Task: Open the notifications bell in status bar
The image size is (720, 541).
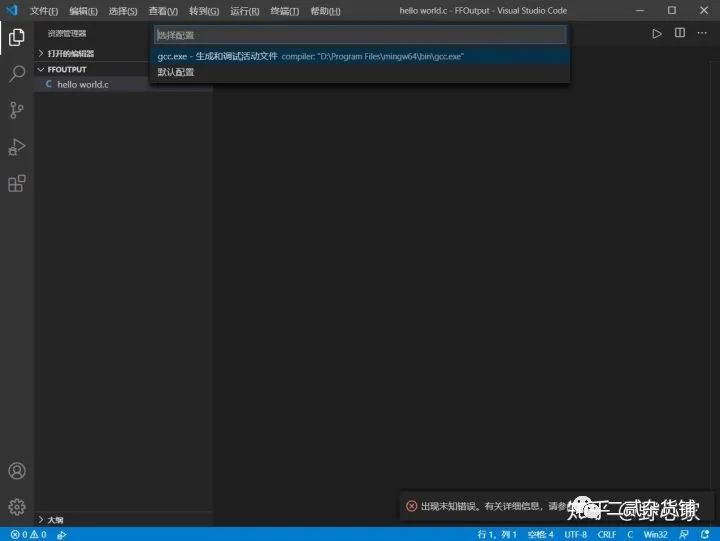Action: (705, 534)
